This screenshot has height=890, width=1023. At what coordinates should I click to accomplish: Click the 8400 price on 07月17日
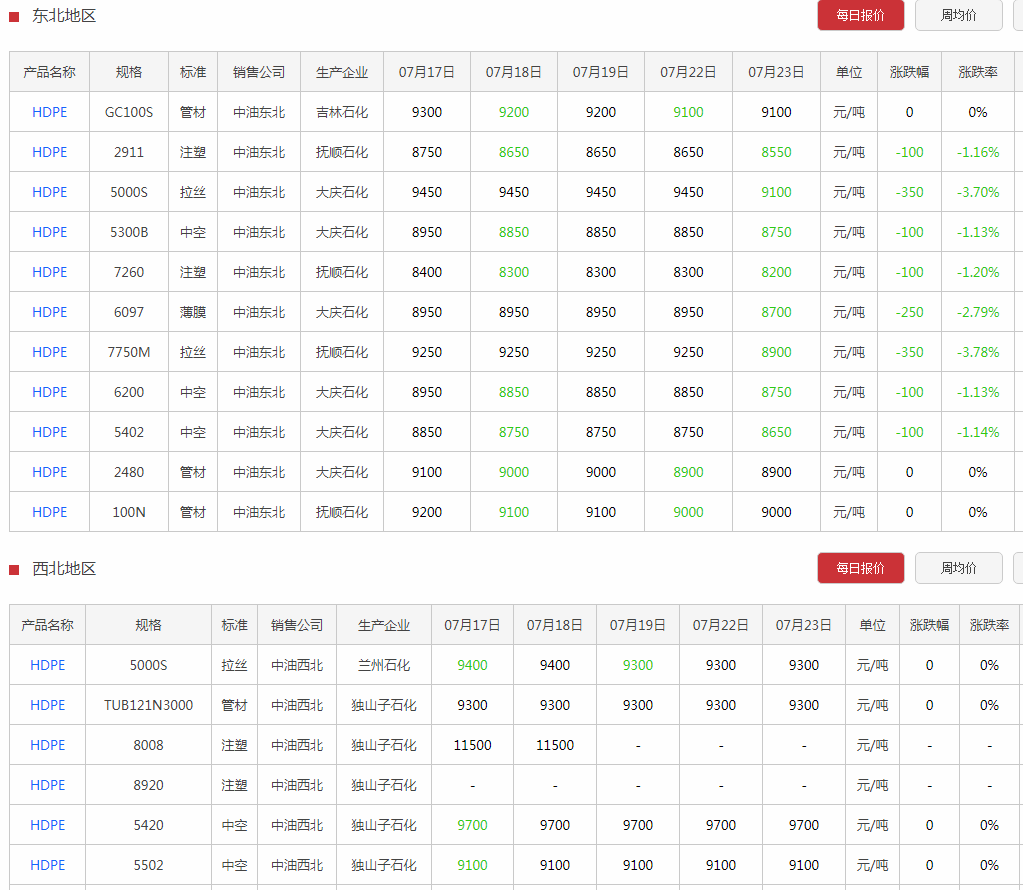tap(427, 272)
